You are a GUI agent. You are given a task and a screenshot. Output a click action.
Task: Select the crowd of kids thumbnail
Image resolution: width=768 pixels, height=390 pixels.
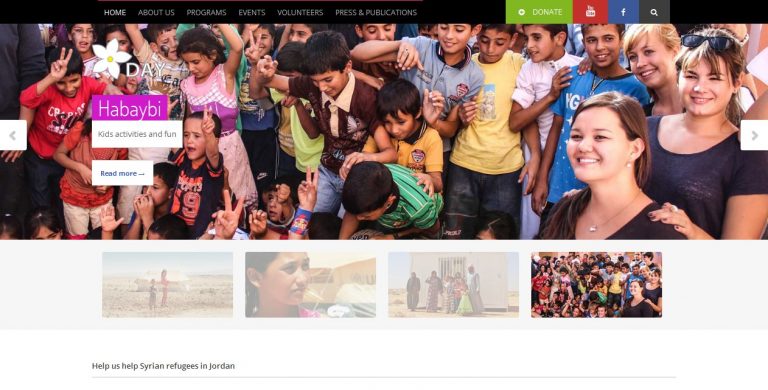coord(597,285)
